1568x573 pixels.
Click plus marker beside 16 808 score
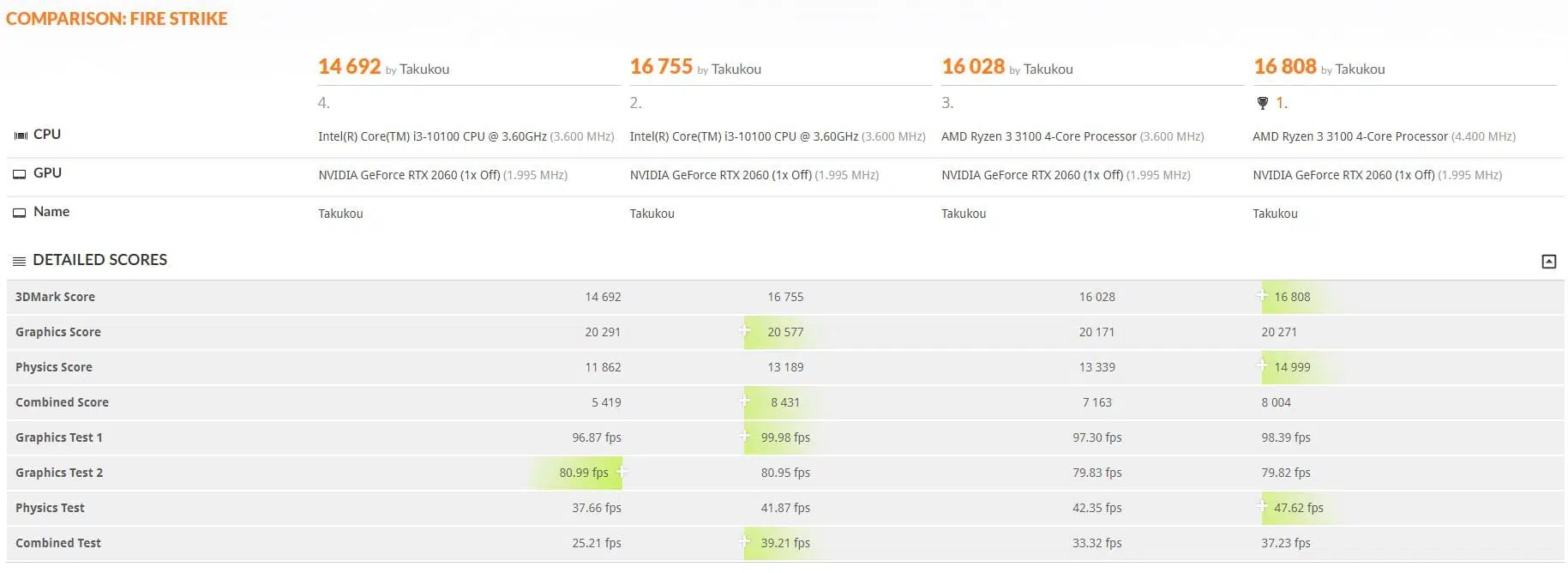coord(1262,295)
